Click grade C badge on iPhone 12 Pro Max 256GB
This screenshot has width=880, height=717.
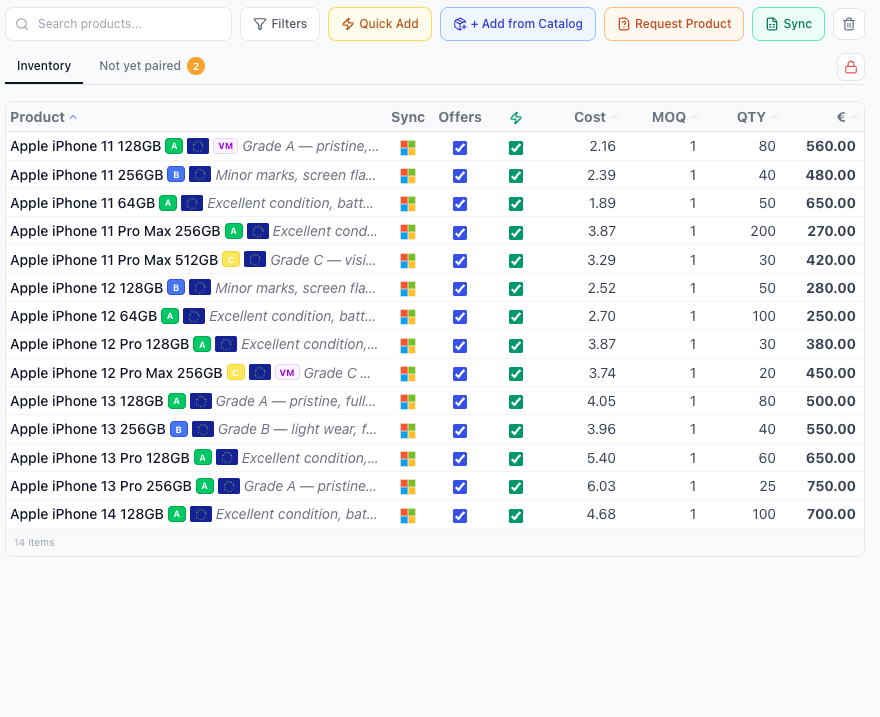(236, 373)
